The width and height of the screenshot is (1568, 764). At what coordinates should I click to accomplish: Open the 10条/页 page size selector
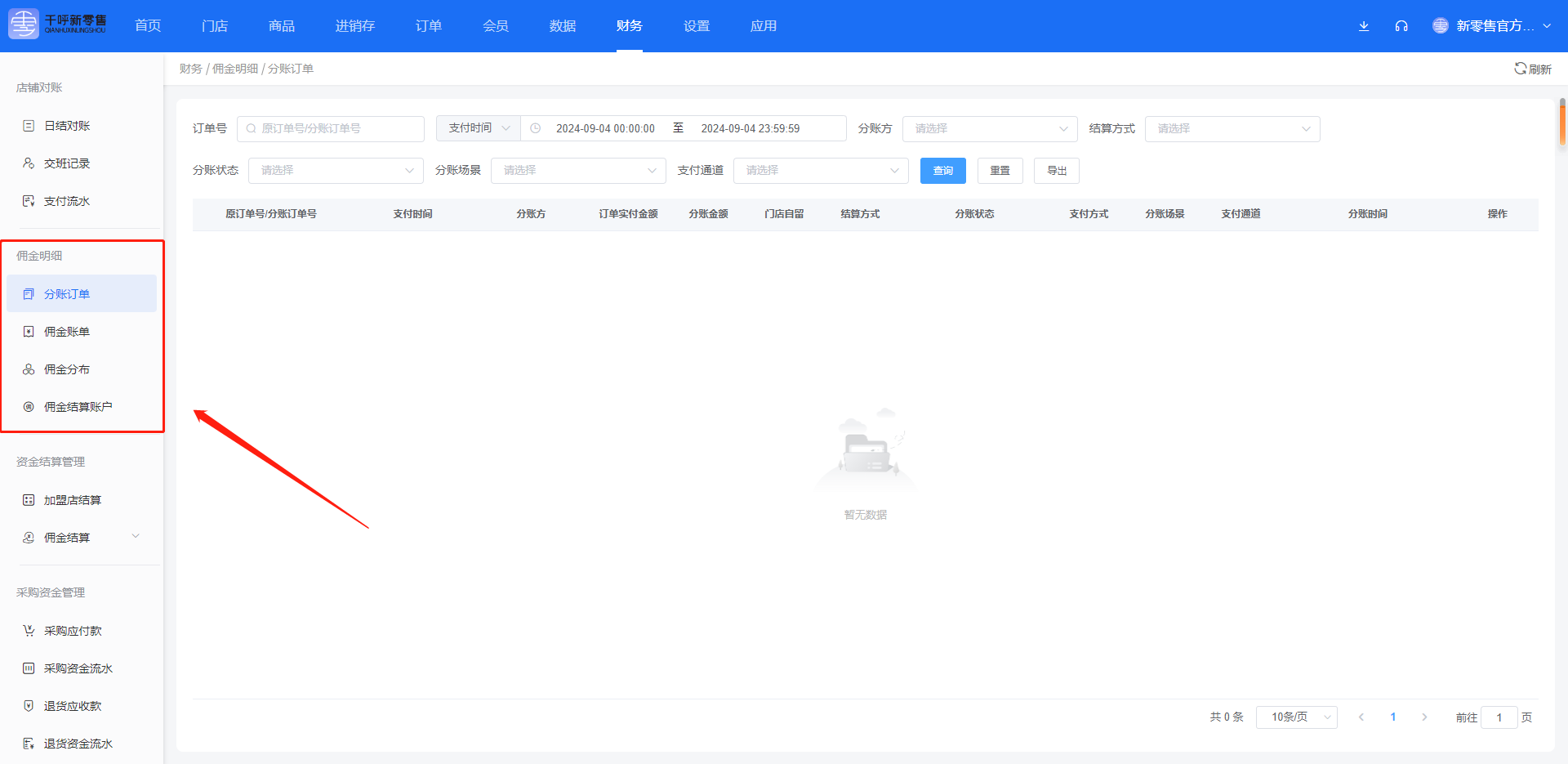coord(1296,717)
